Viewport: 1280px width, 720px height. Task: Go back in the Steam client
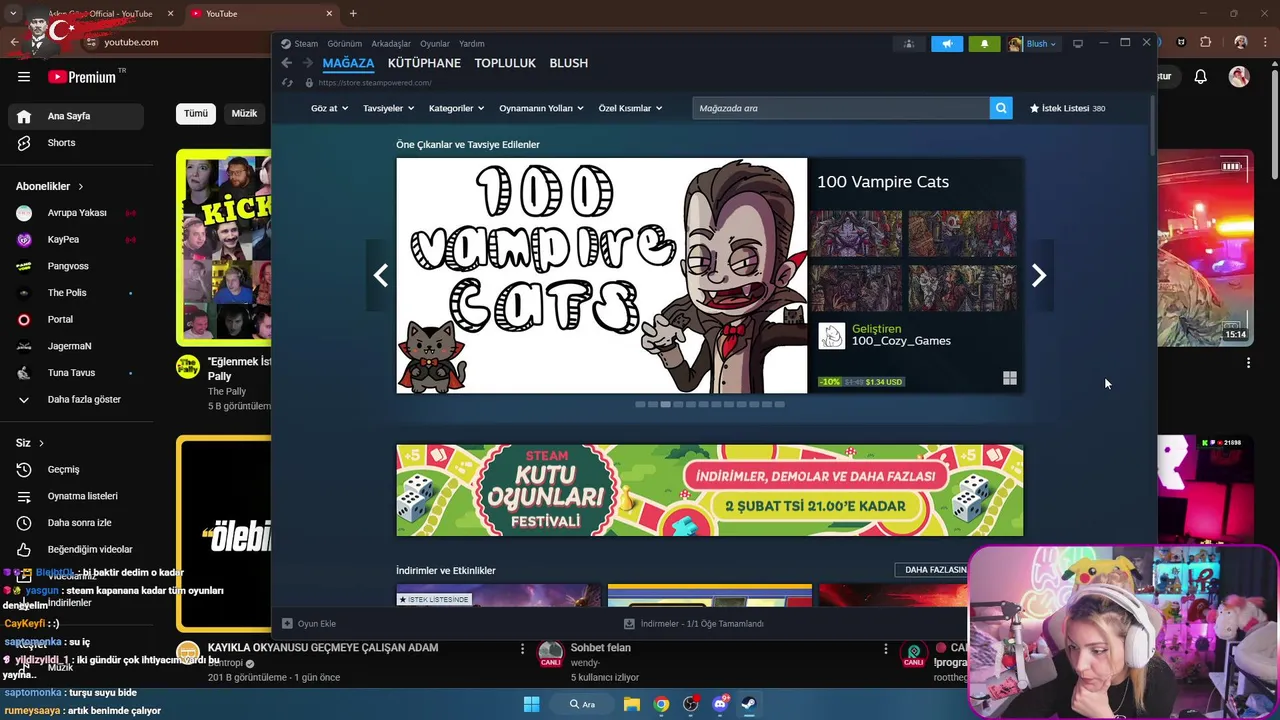pyautogui.click(x=287, y=63)
